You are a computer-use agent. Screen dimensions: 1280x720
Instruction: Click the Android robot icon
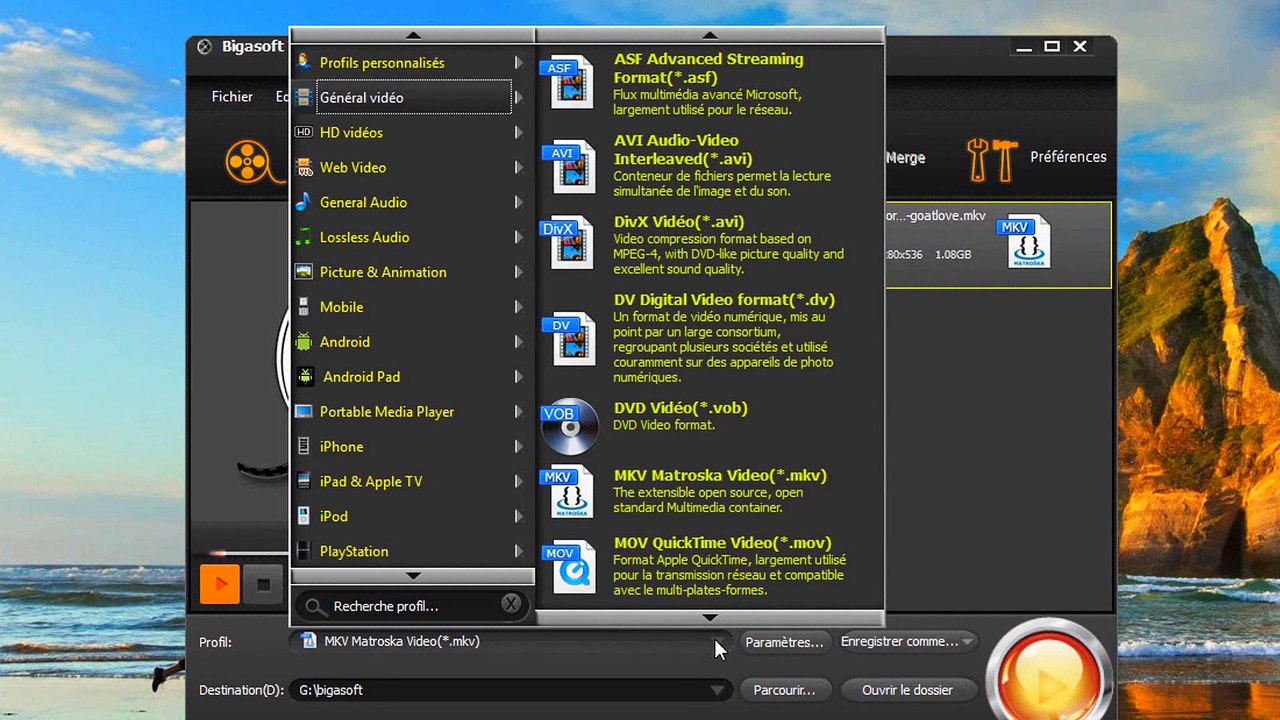tap(303, 342)
